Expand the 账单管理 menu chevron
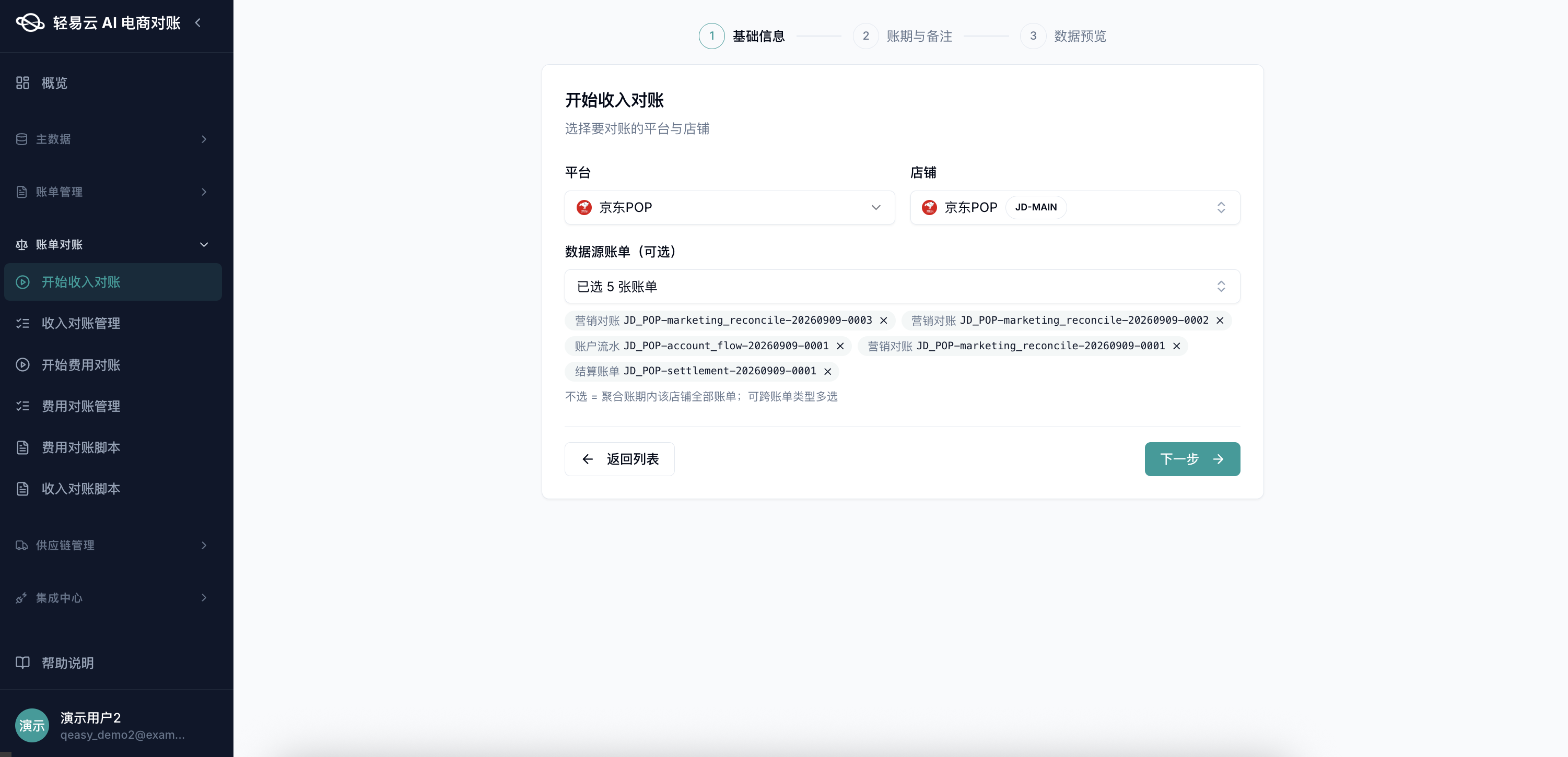The height and width of the screenshot is (757, 1568). pos(204,192)
